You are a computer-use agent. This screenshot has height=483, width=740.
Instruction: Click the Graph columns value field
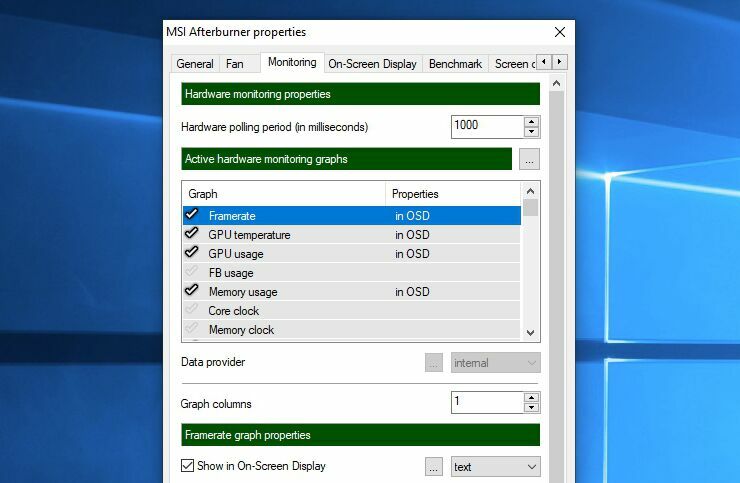(488, 402)
